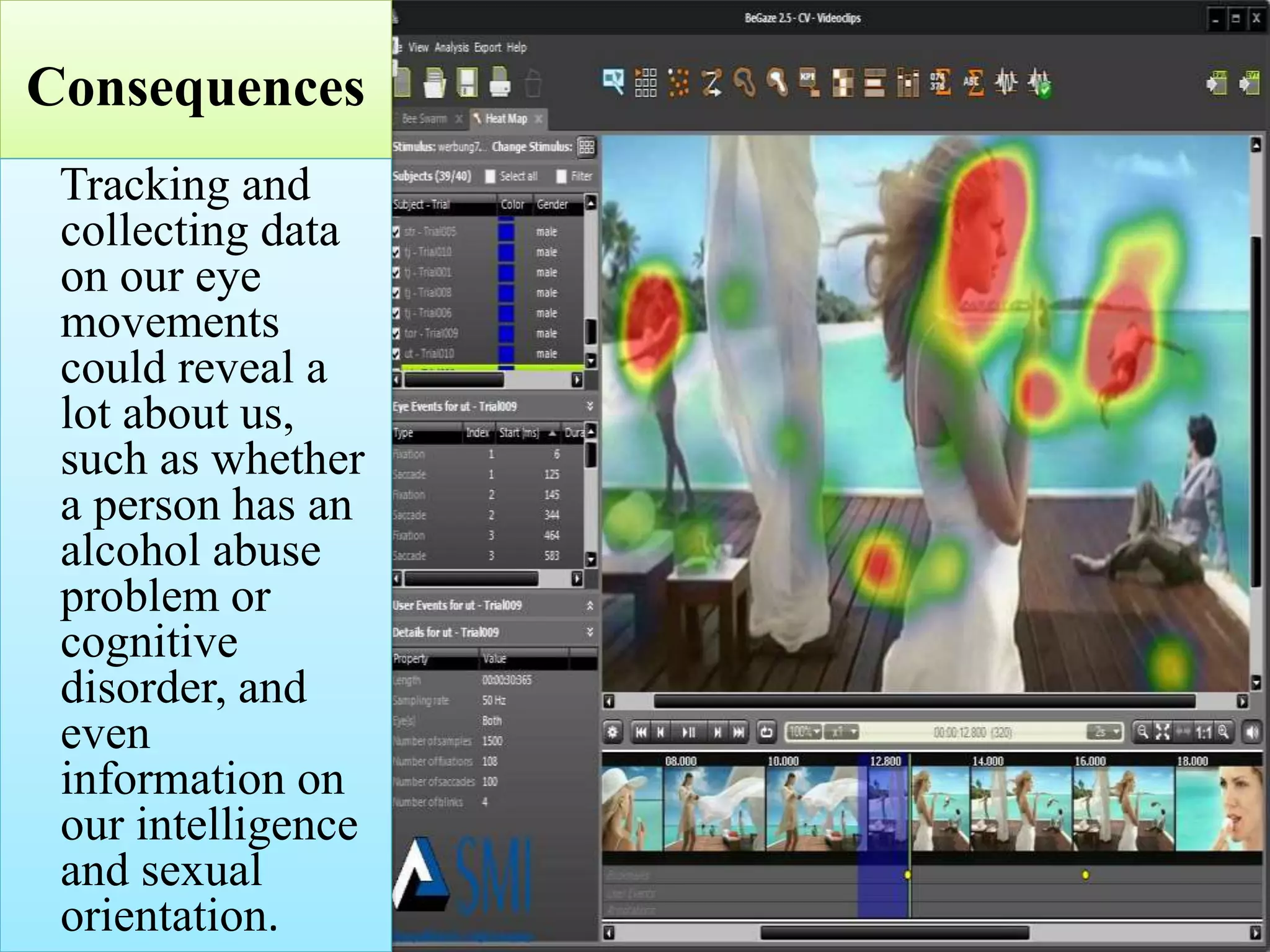Click the zoom out magnifier in player bar
Image resolution: width=1270 pixels, height=952 pixels.
(1142, 732)
